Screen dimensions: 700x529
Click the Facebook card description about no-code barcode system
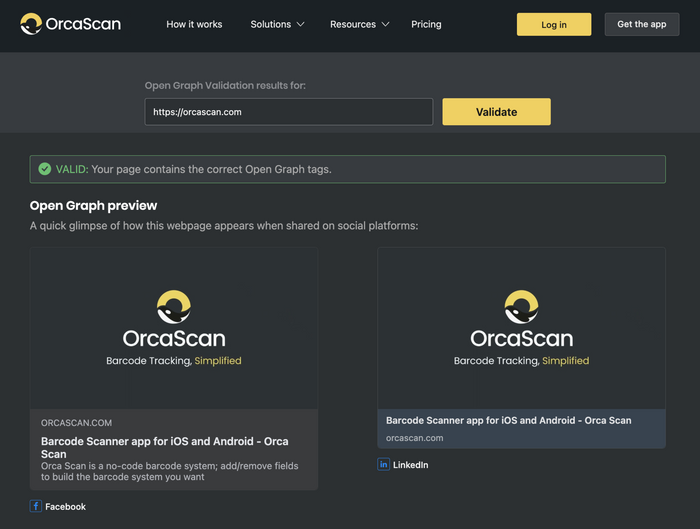click(x=170, y=471)
